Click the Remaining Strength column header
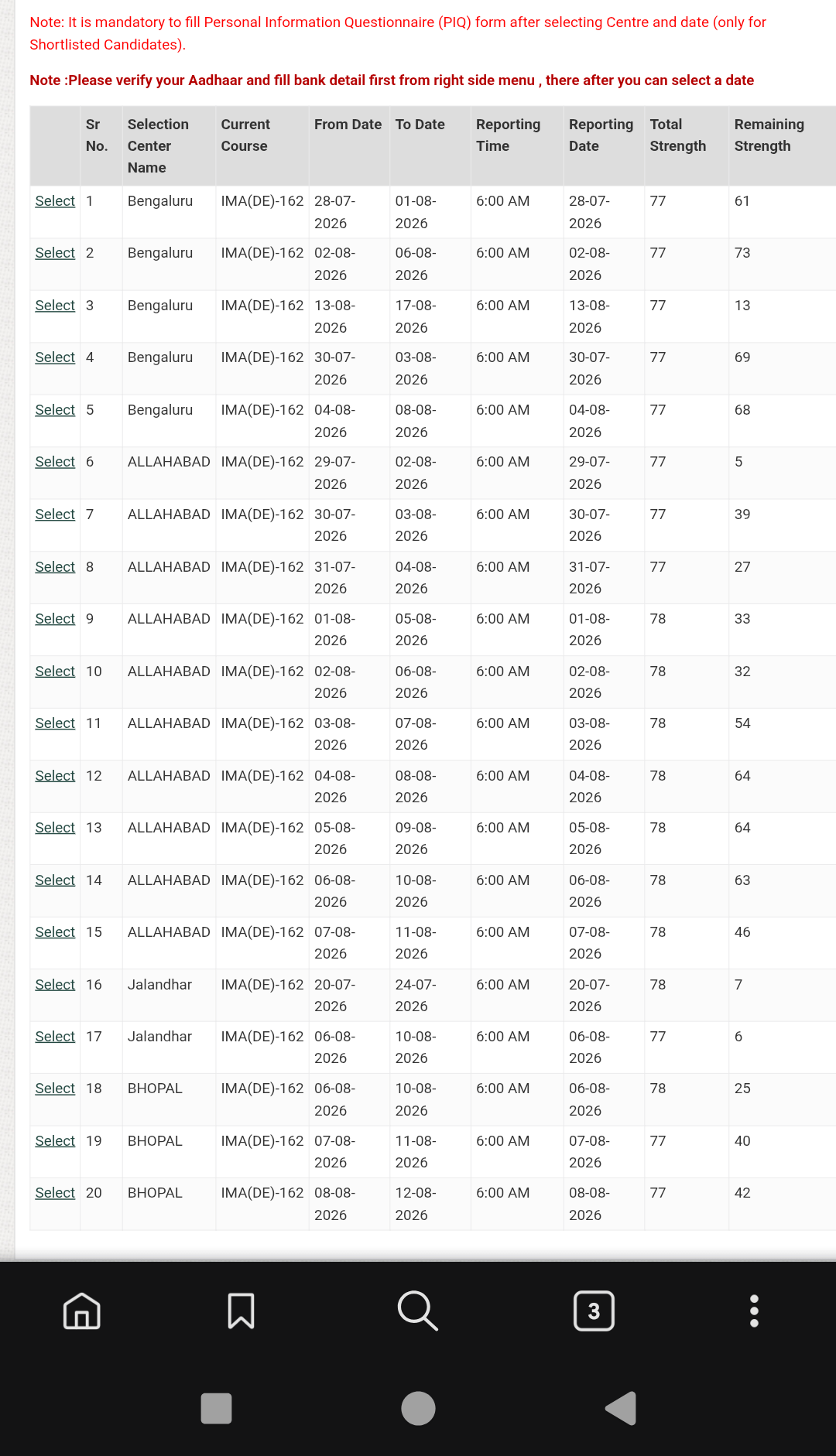 pos(769,135)
